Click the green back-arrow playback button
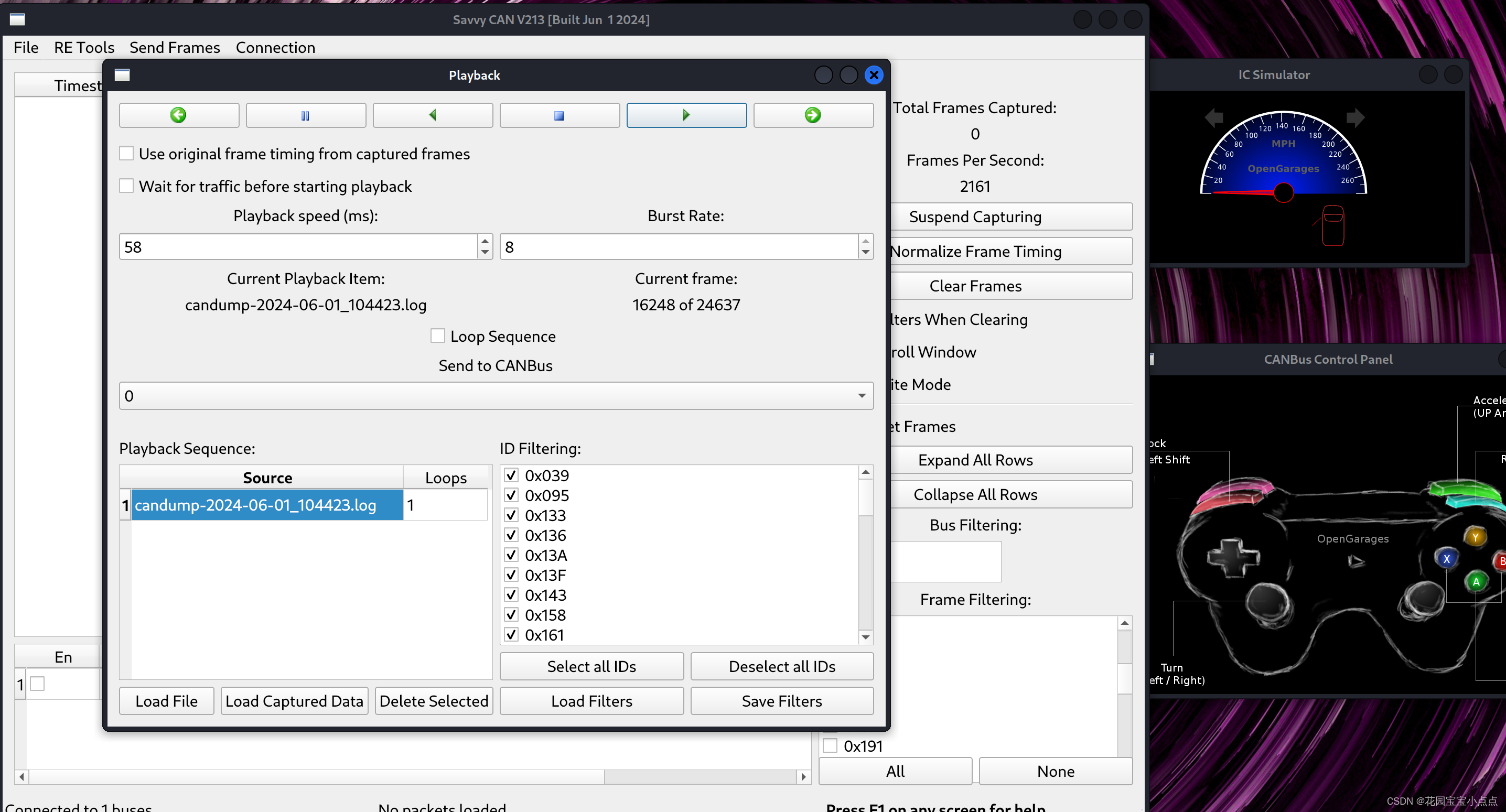 pos(179,115)
